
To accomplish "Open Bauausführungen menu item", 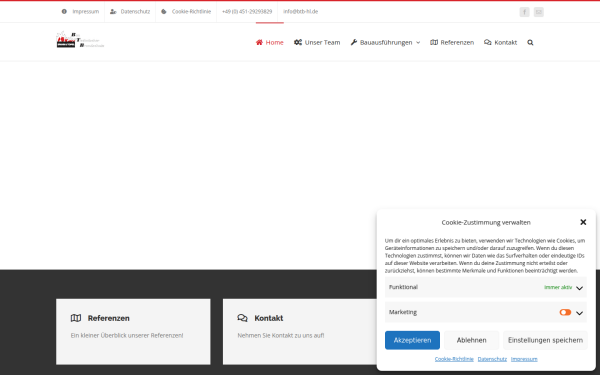I will click(385, 42).
